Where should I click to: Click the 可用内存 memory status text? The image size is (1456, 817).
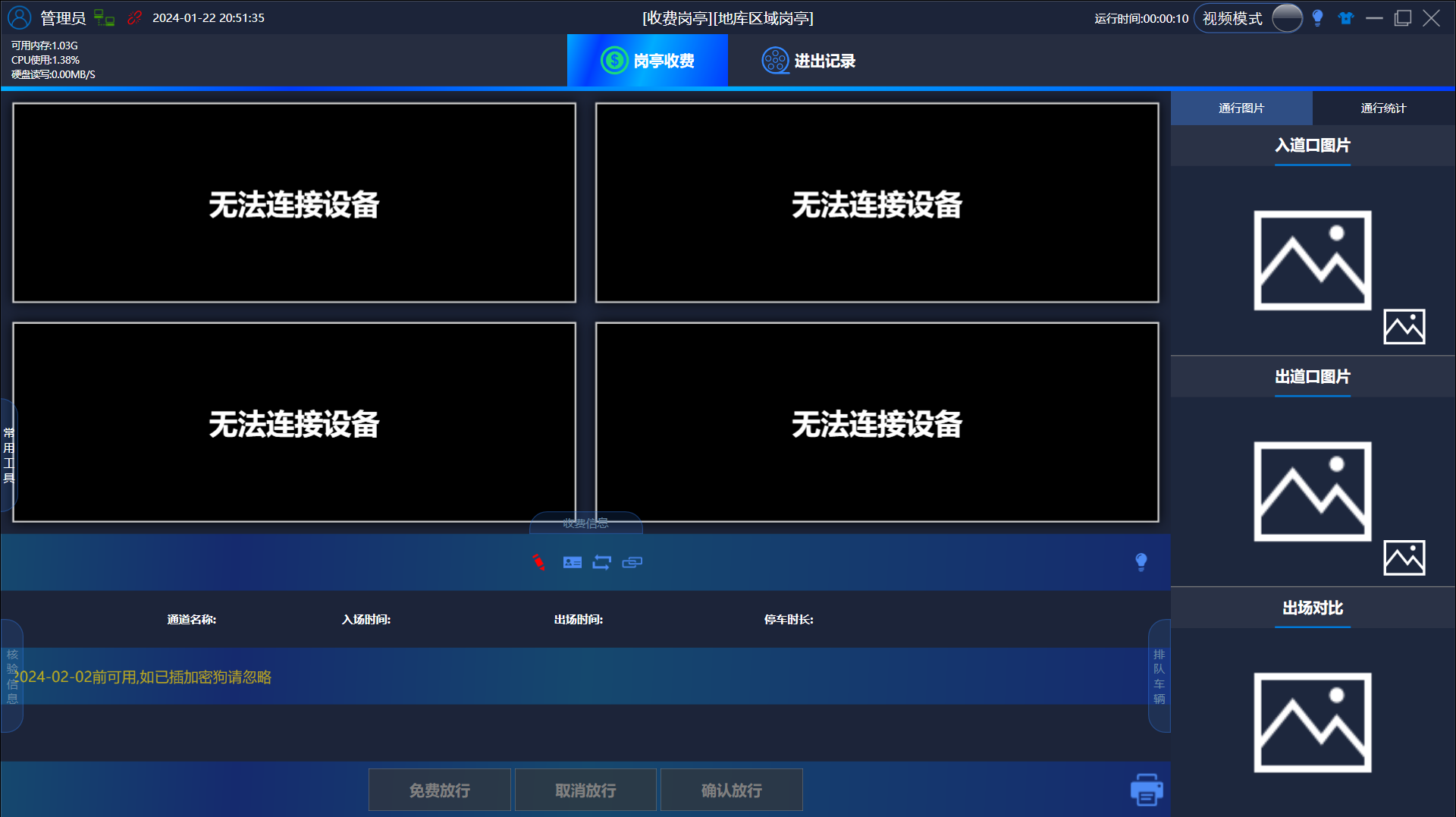(x=44, y=46)
